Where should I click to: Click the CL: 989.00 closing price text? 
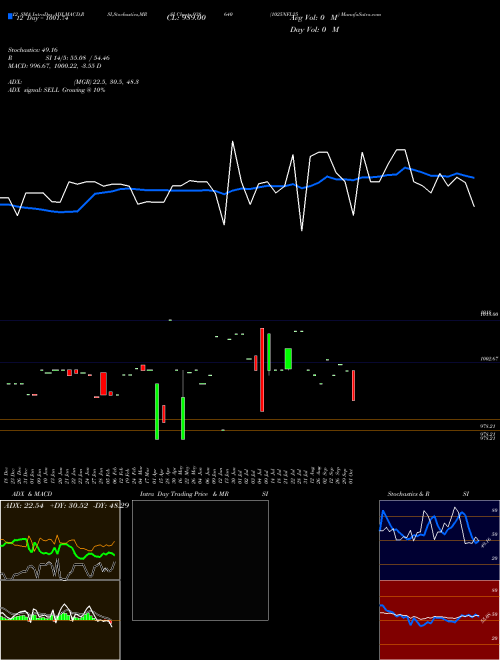pyautogui.click(x=186, y=18)
